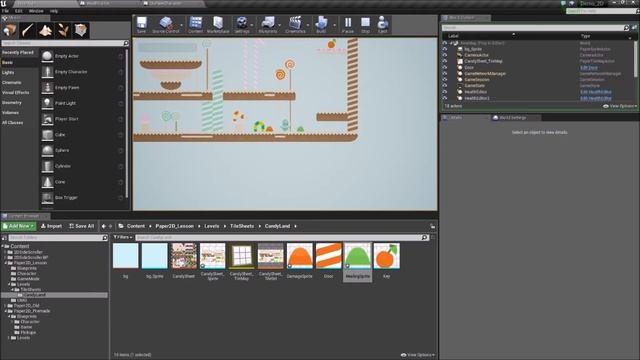Viewport: 640px width, 360px height.
Task: Click the Import button
Action: pos(51,226)
